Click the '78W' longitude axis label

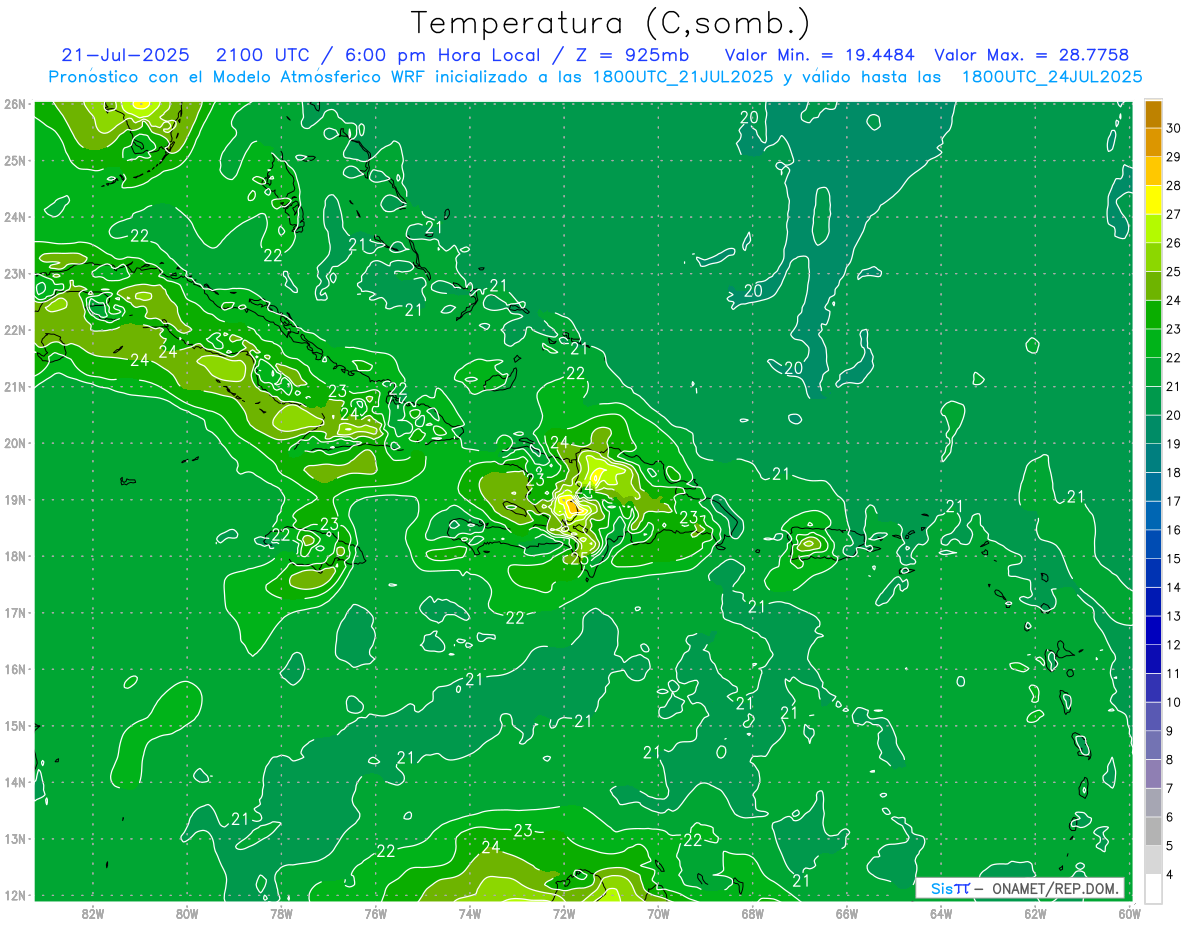tap(281, 913)
